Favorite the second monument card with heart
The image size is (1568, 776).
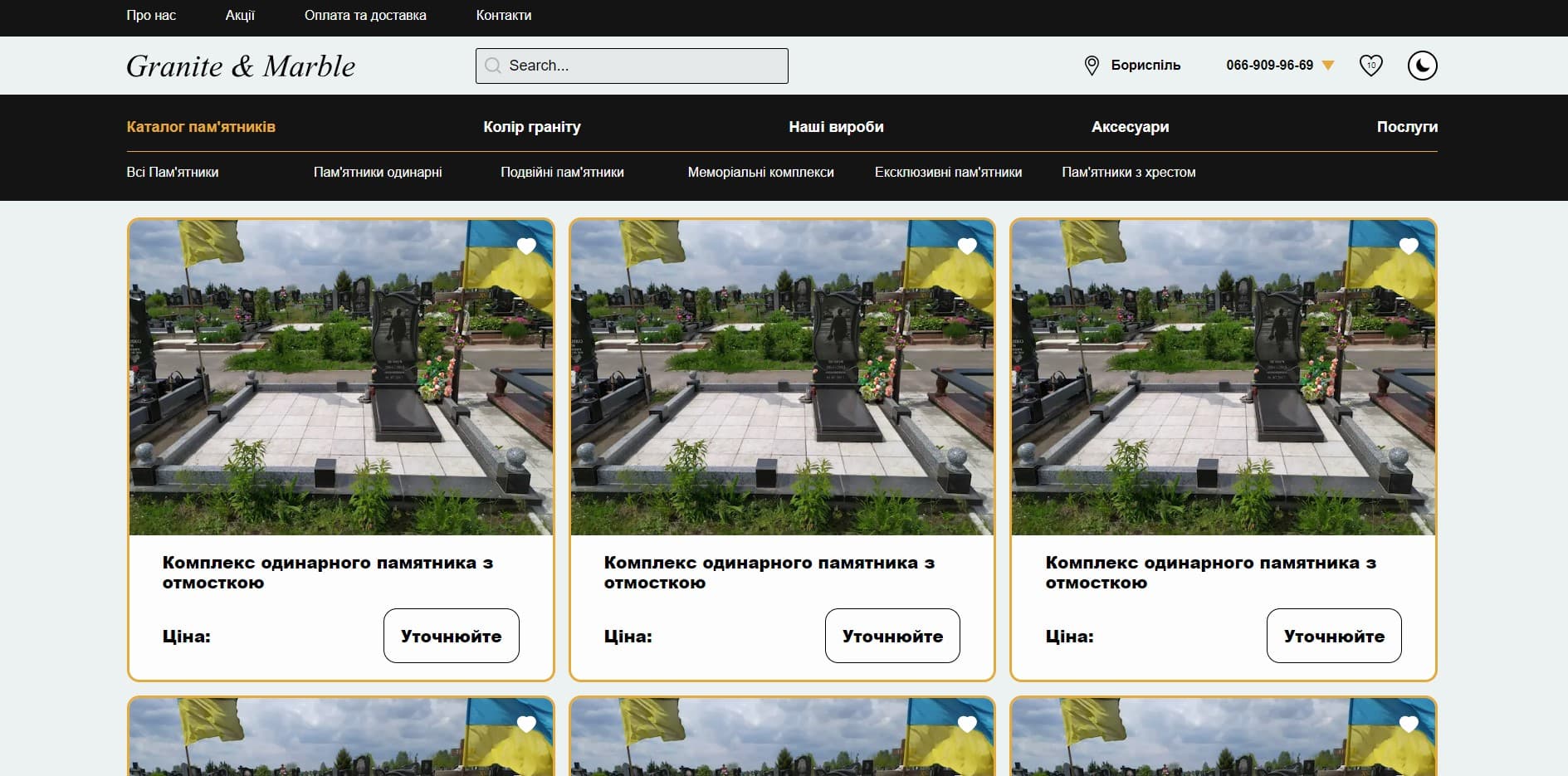pyautogui.click(x=967, y=246)
